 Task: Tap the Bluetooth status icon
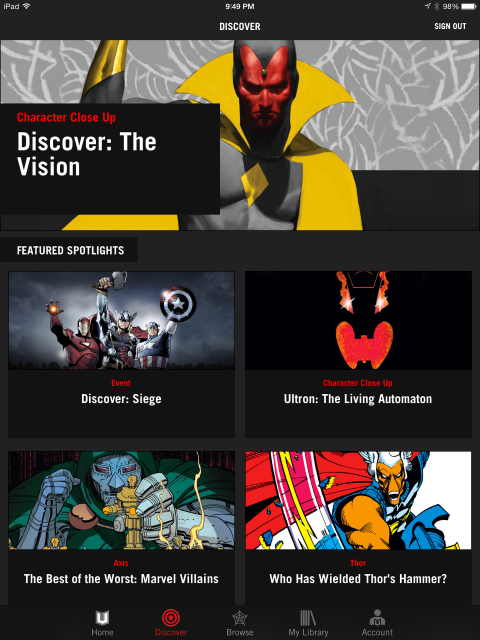[436, 6]
